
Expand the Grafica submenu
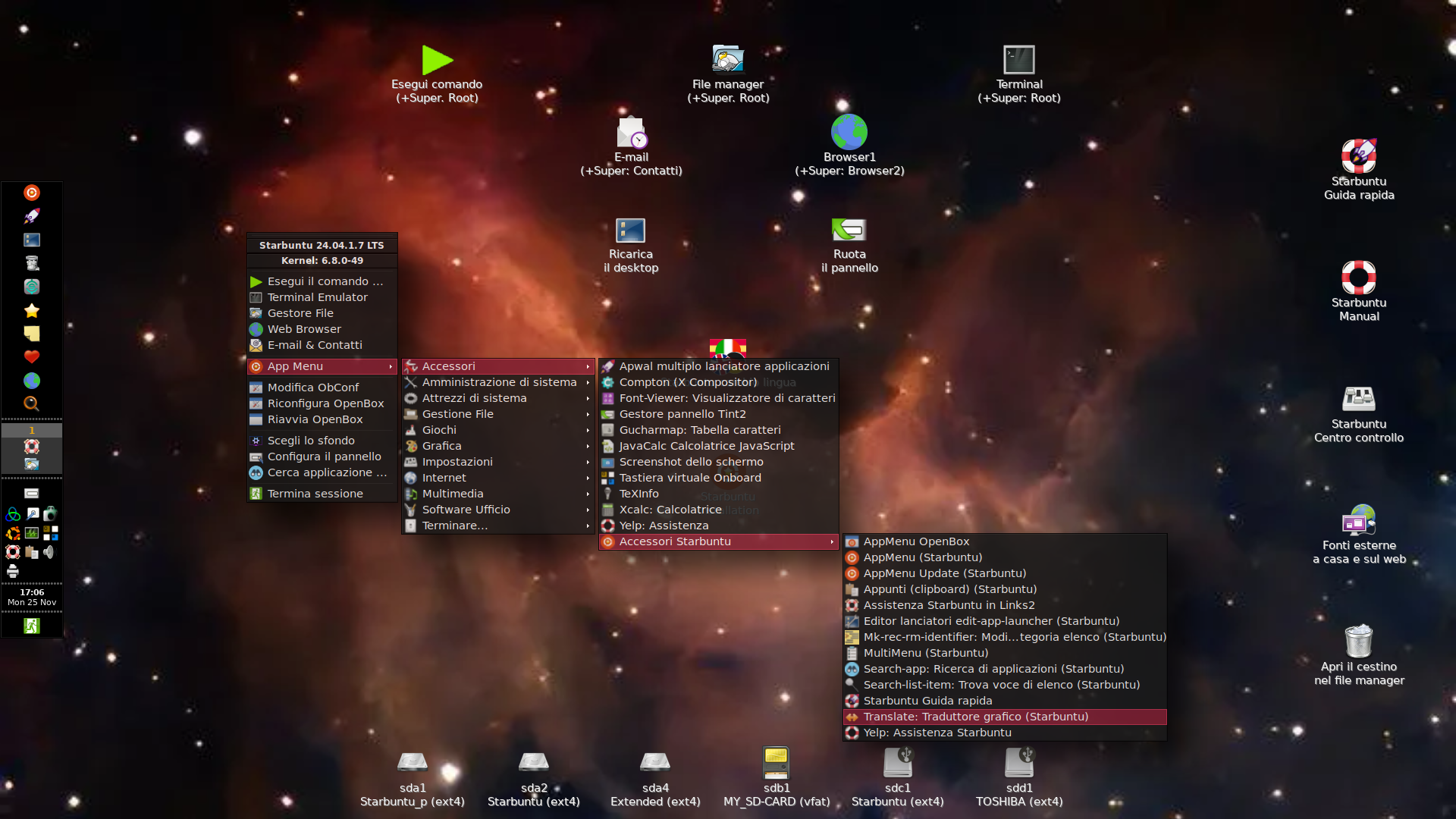pos(498,446)
